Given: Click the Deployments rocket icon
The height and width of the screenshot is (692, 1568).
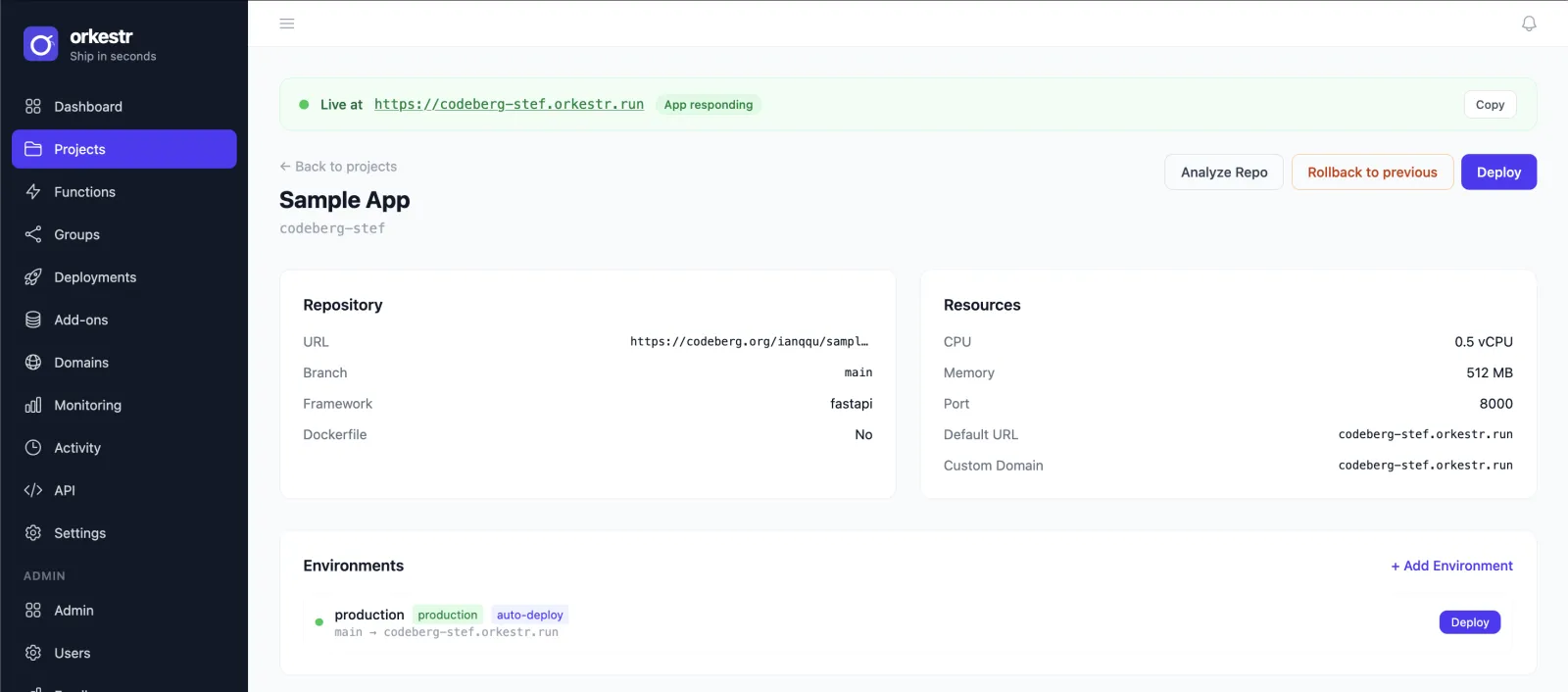Looking at the screenshot, I should pyautogui.click(x=33, y=277).
